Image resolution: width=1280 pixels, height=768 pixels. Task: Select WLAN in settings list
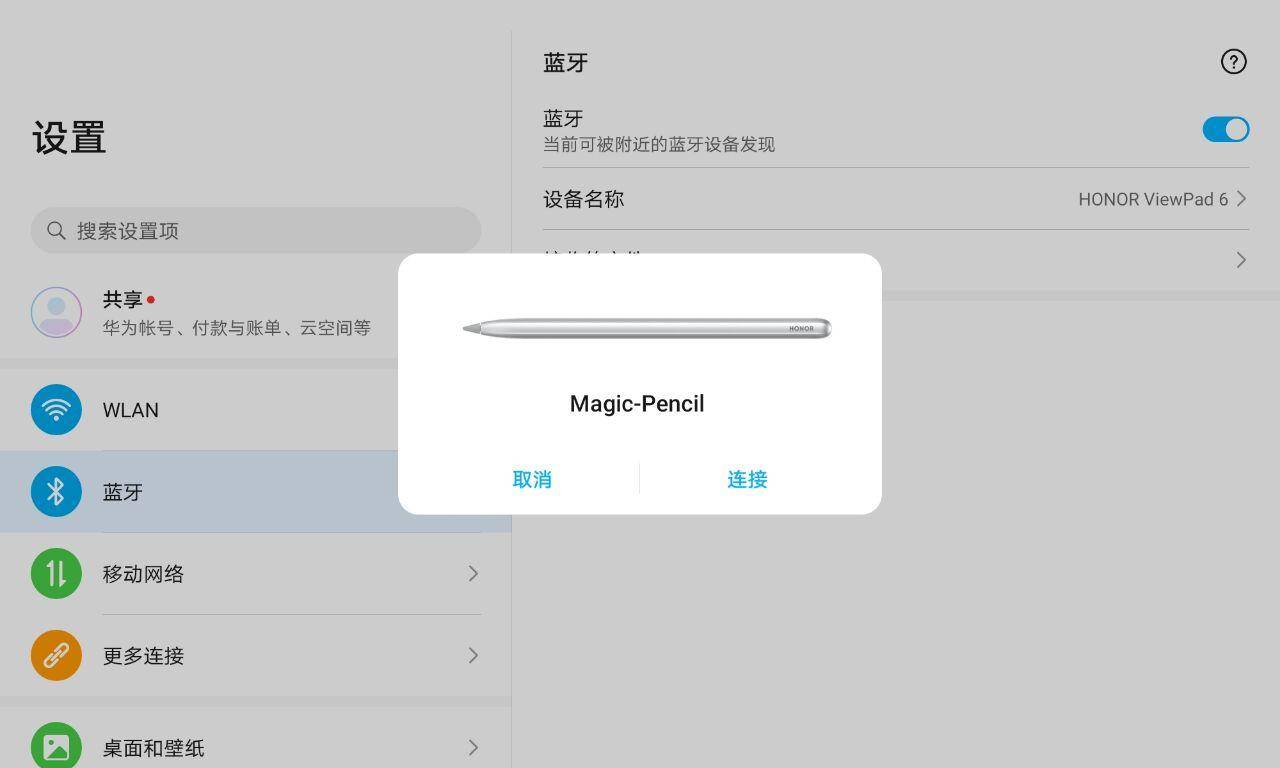255,410
